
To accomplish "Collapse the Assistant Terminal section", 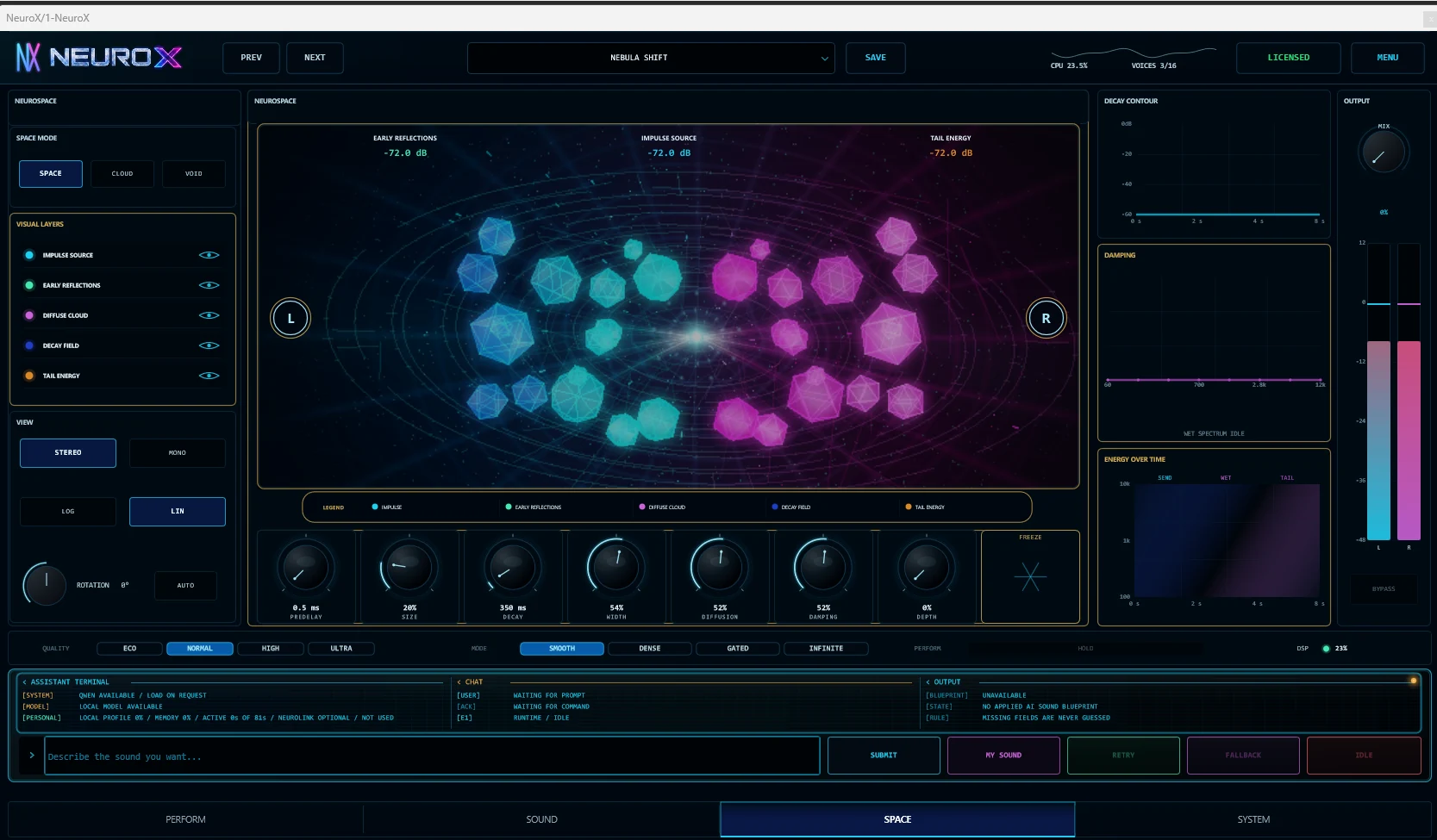I will click(25, 682).
